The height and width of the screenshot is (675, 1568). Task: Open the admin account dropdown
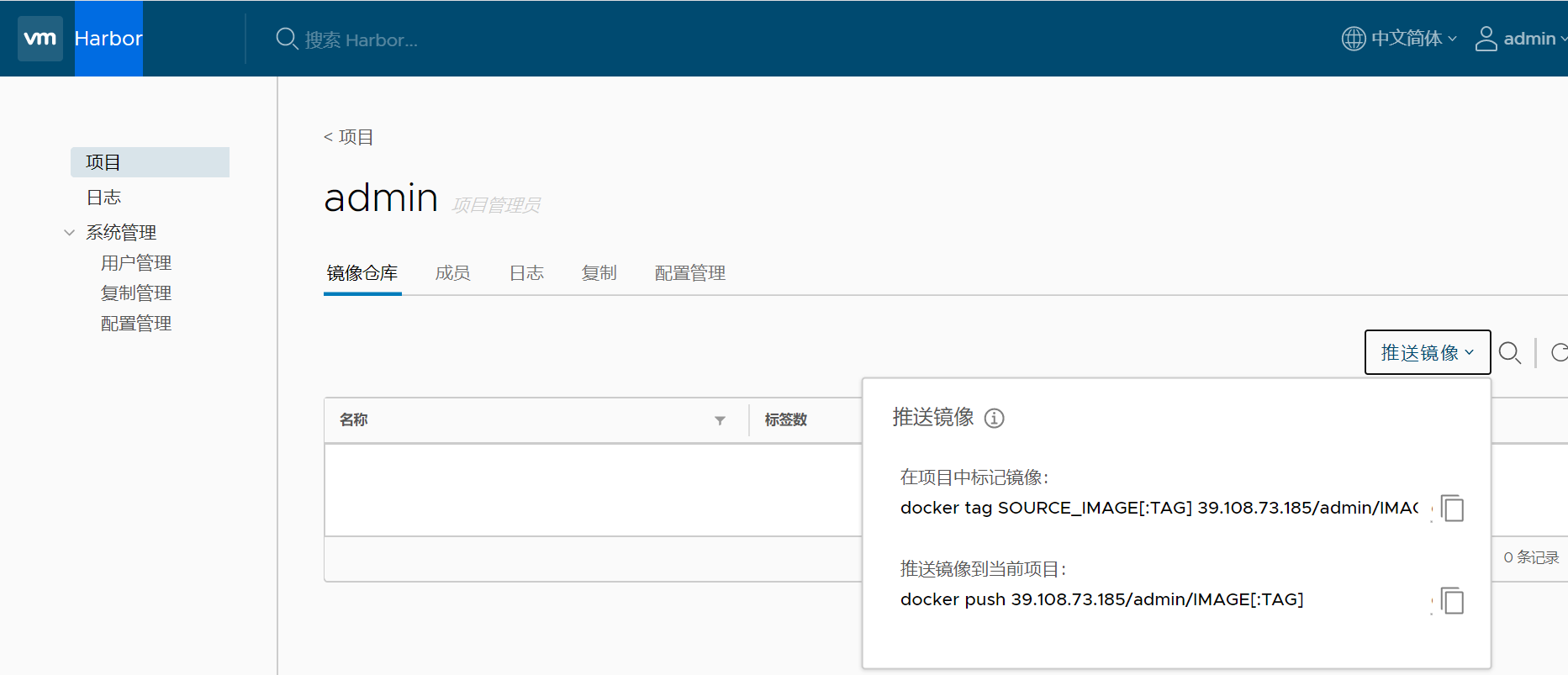(x=1534, y=39)
